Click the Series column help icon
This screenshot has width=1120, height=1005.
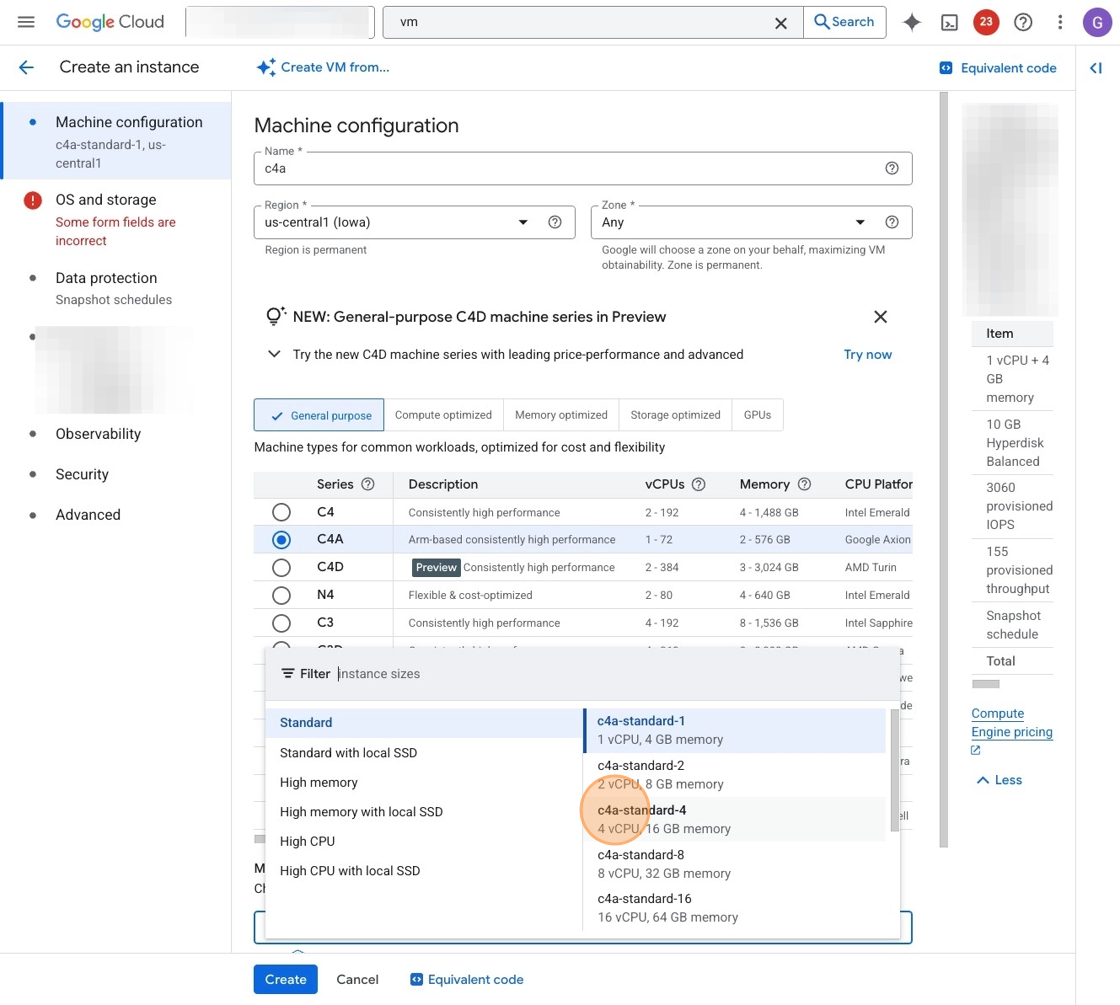coord(368,484)
